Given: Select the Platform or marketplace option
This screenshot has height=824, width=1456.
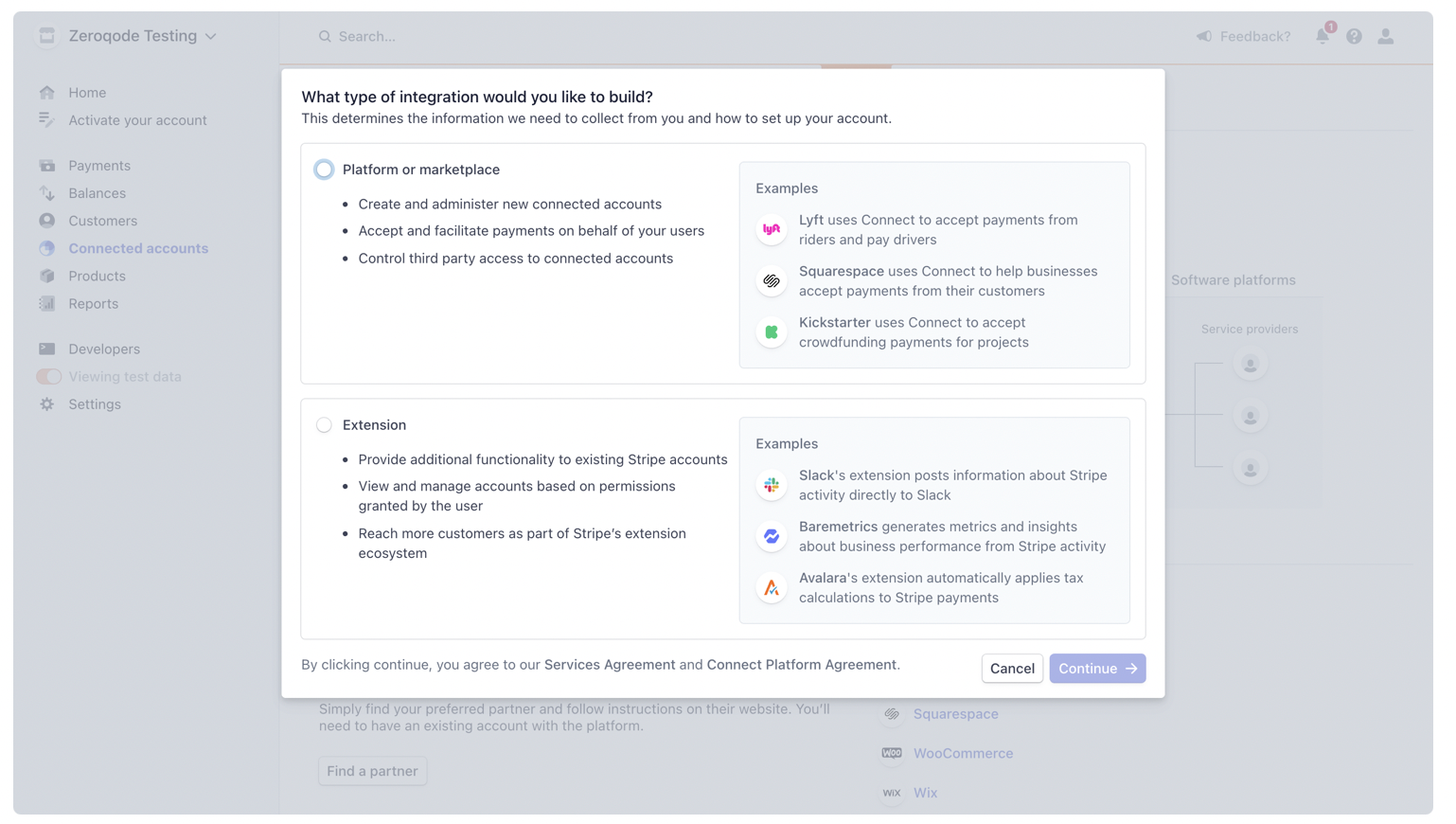Looking at the screenshot, I should coord(324,169).
